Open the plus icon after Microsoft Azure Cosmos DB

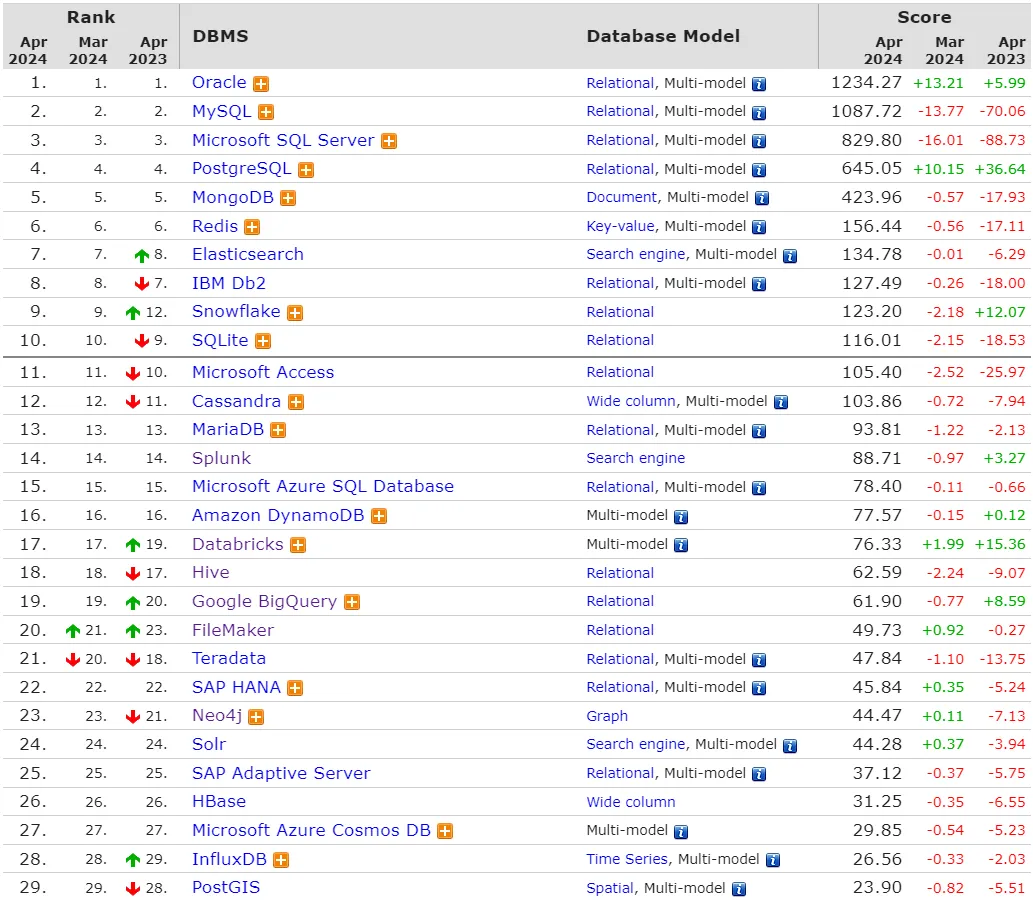click(445, 831)
